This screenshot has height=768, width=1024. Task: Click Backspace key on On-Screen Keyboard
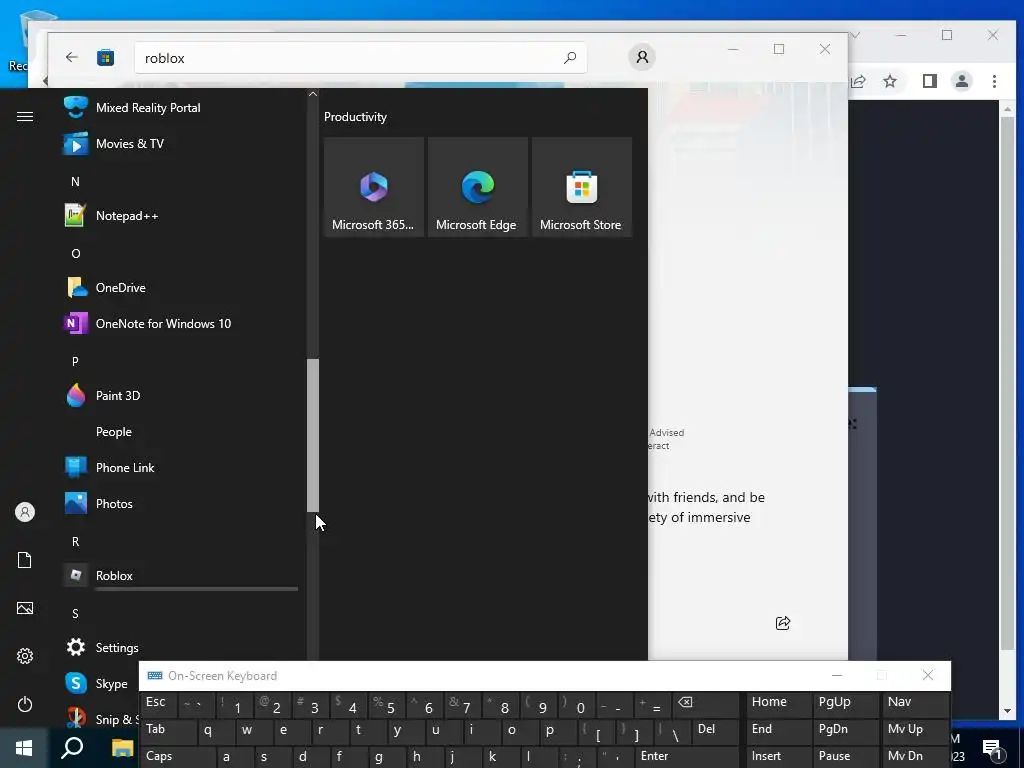[704, 703]
